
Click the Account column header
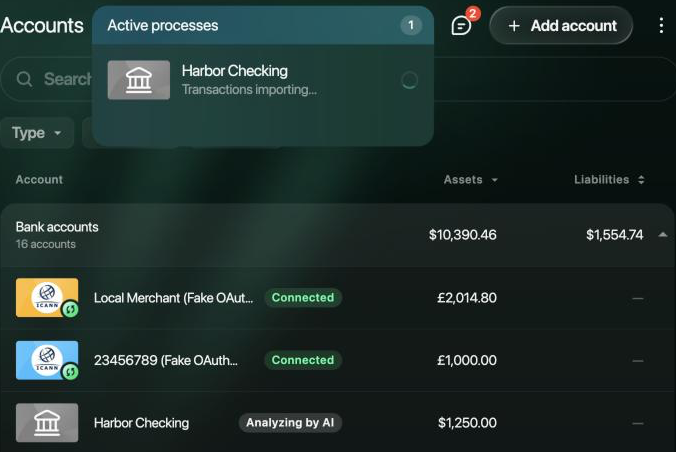click(x=39, y=179)
